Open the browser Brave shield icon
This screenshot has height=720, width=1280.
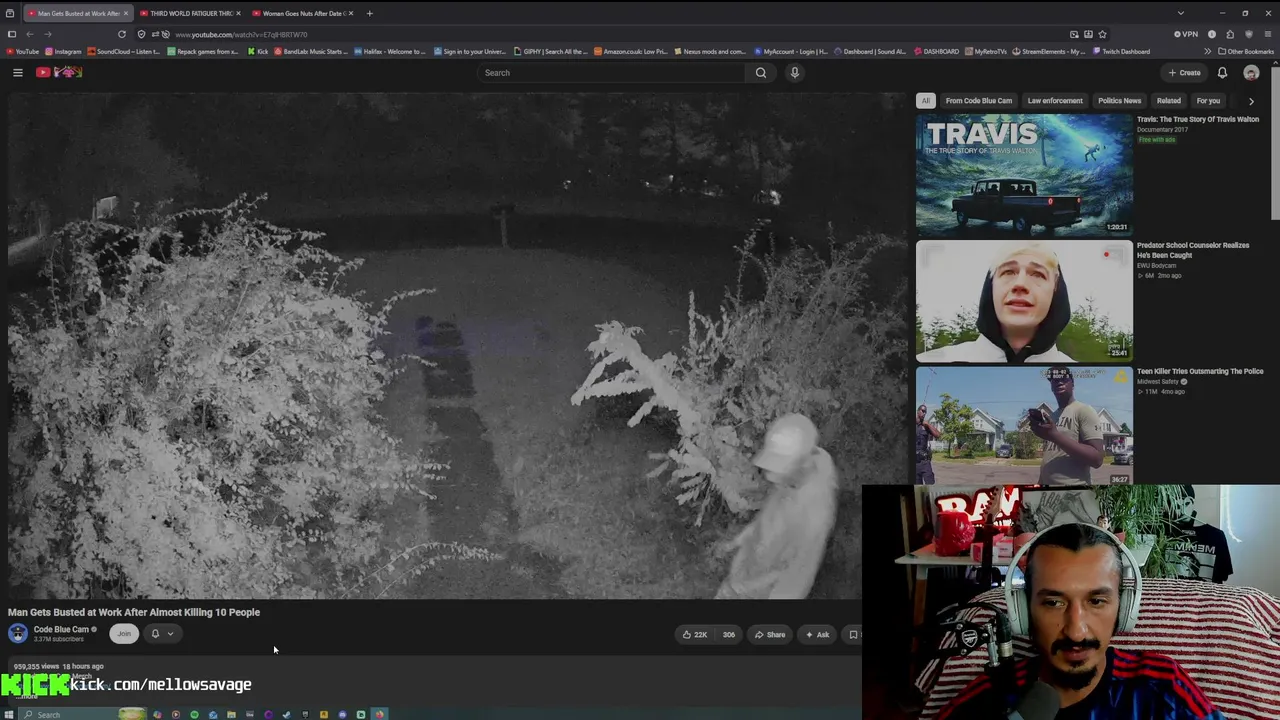pyautogui.click(x=1248, y=34)
